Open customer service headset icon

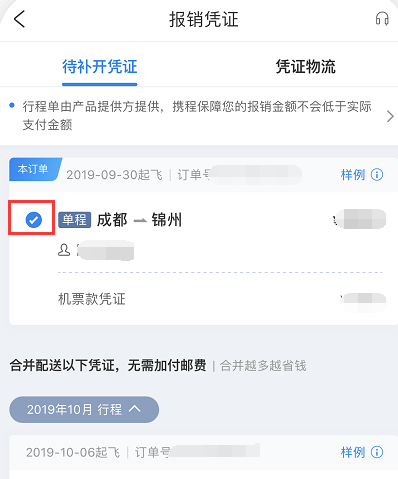382,19
